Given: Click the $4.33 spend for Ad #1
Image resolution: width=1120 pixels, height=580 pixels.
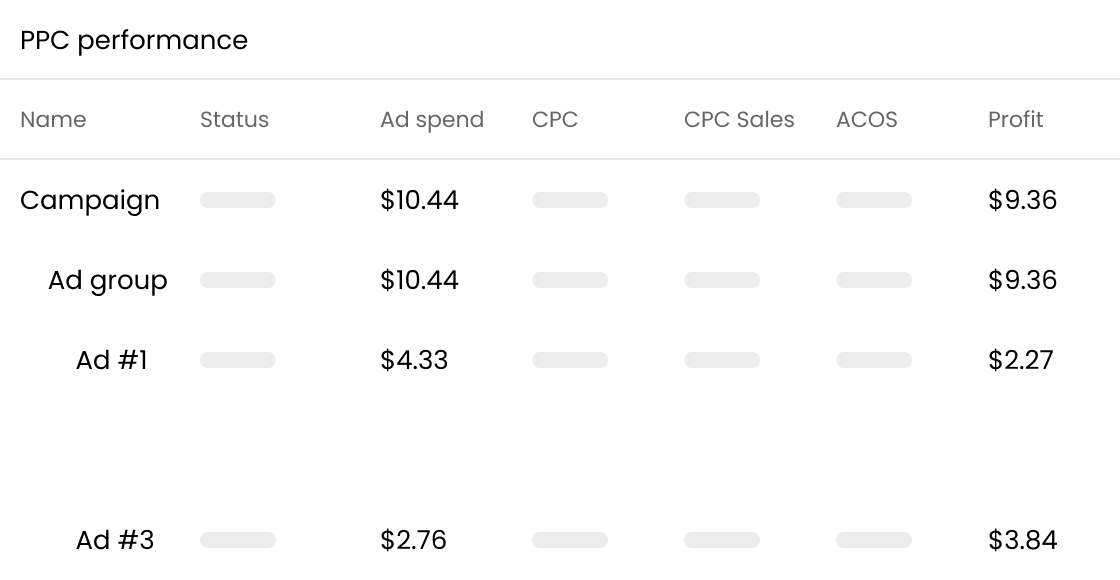Looking at the screenshot, I should 414,360.
